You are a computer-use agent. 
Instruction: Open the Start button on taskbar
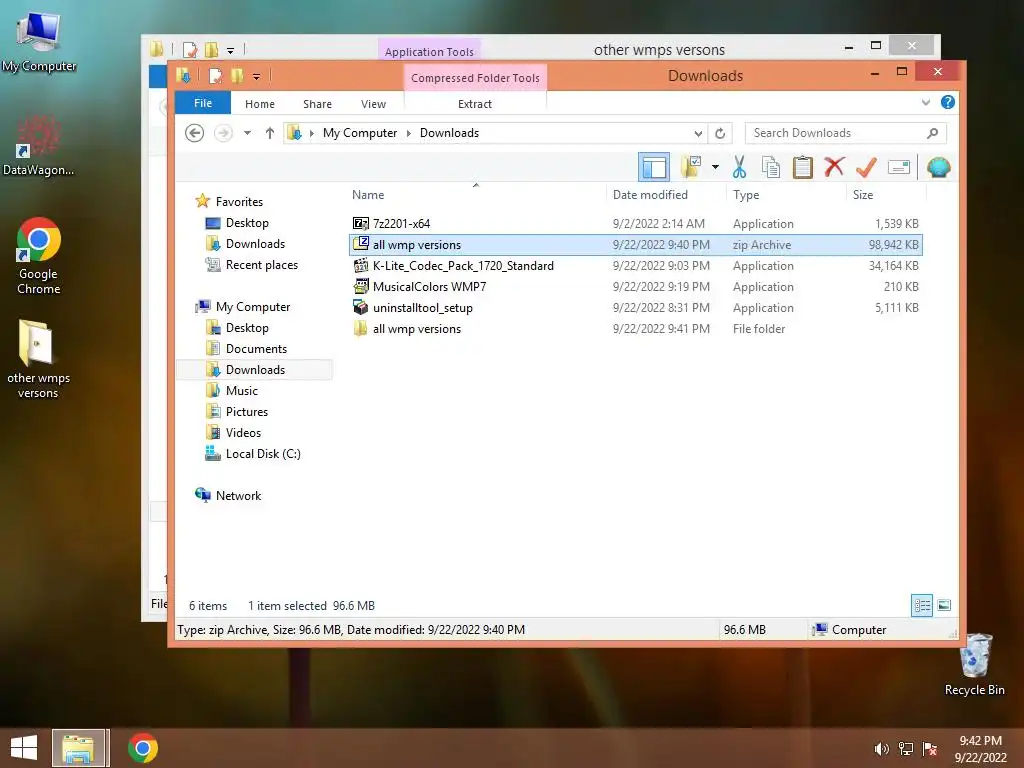[24, 748]
